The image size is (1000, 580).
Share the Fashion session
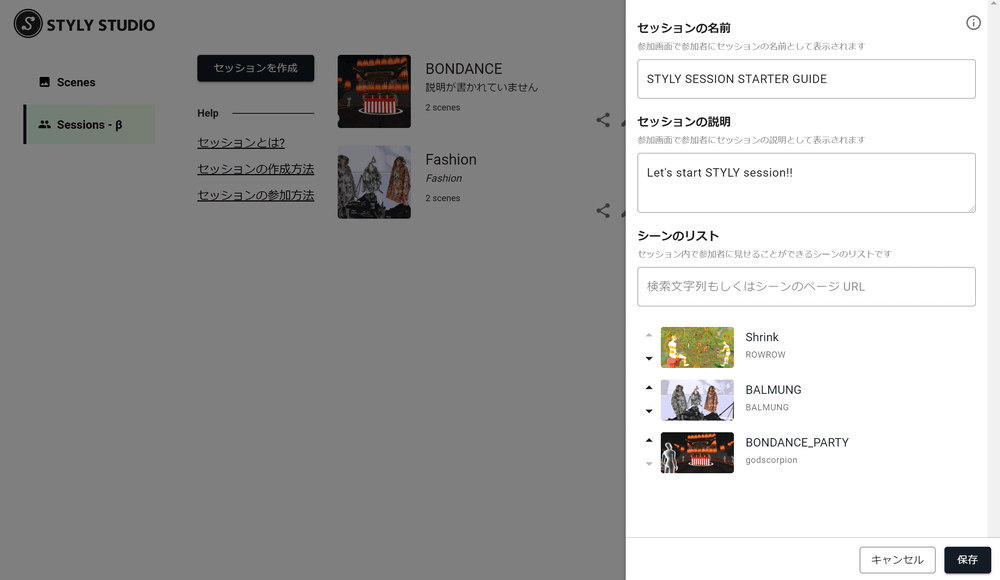coord(603,211)
